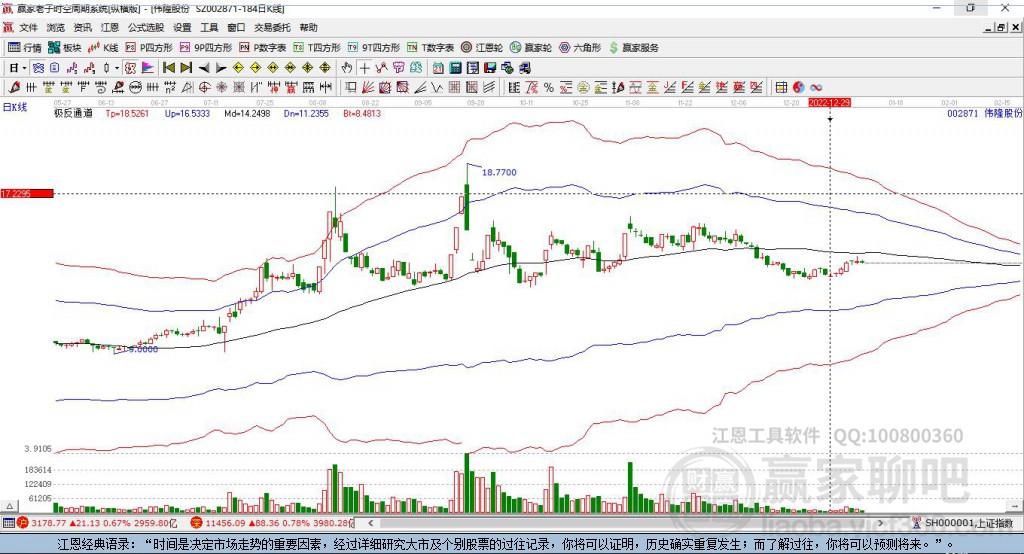This screenshot has height=554, width=1024.
Task: Click the red-blue yin-yang icon
Action: click(798, 87)
